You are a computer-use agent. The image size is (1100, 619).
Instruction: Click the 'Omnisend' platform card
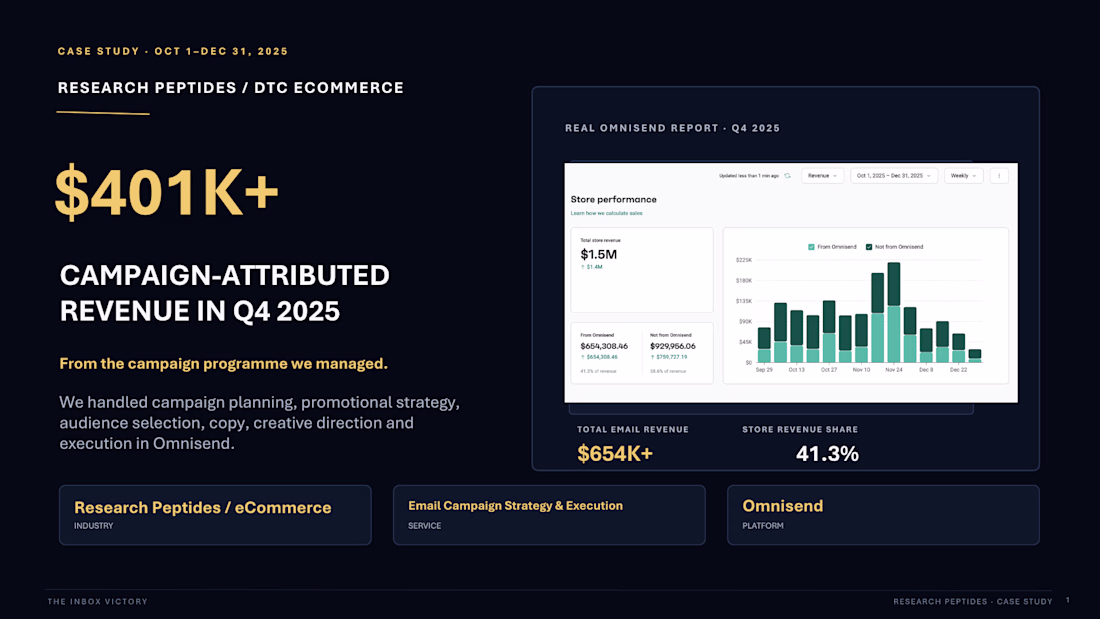click(883, 515)
